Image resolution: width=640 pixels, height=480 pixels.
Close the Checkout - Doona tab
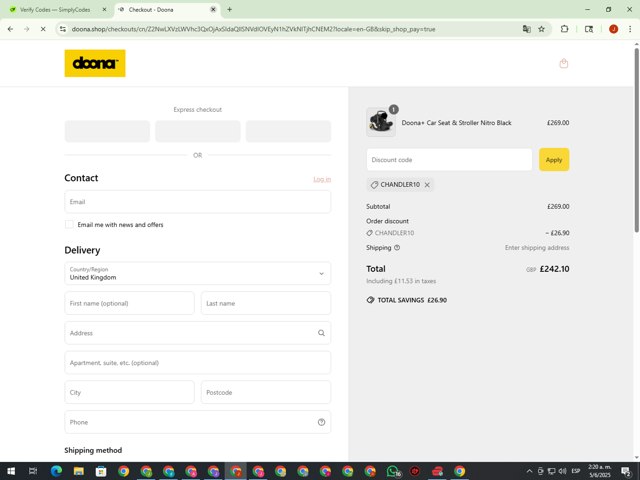[x=213, y=9]
